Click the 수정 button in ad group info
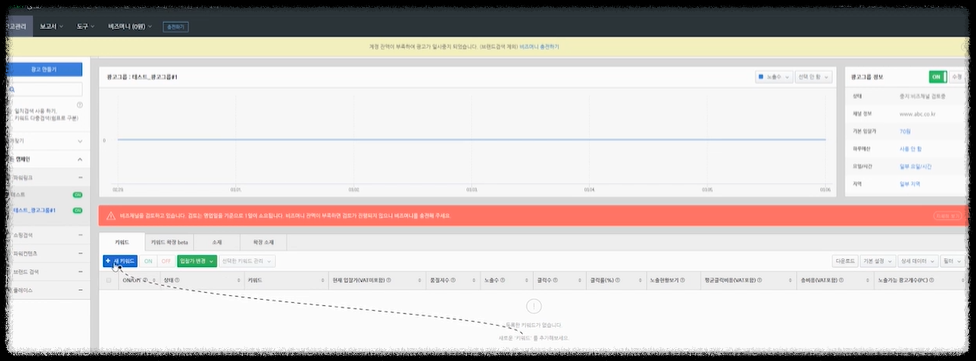Screen dimensions: 976x361 [x=957, y=77]
